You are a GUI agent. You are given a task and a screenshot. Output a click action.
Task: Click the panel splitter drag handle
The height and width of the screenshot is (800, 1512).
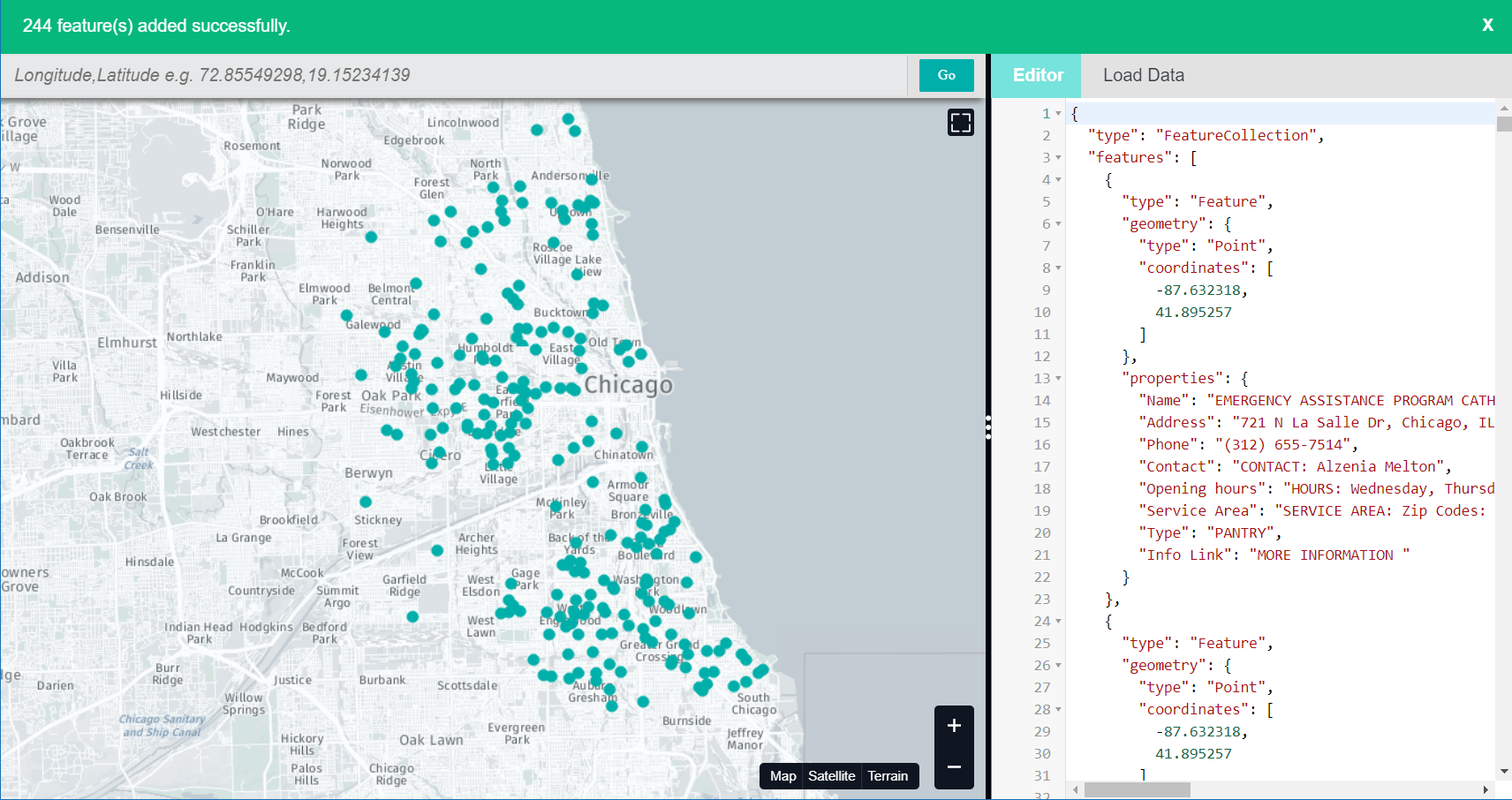tap(988, 427)
